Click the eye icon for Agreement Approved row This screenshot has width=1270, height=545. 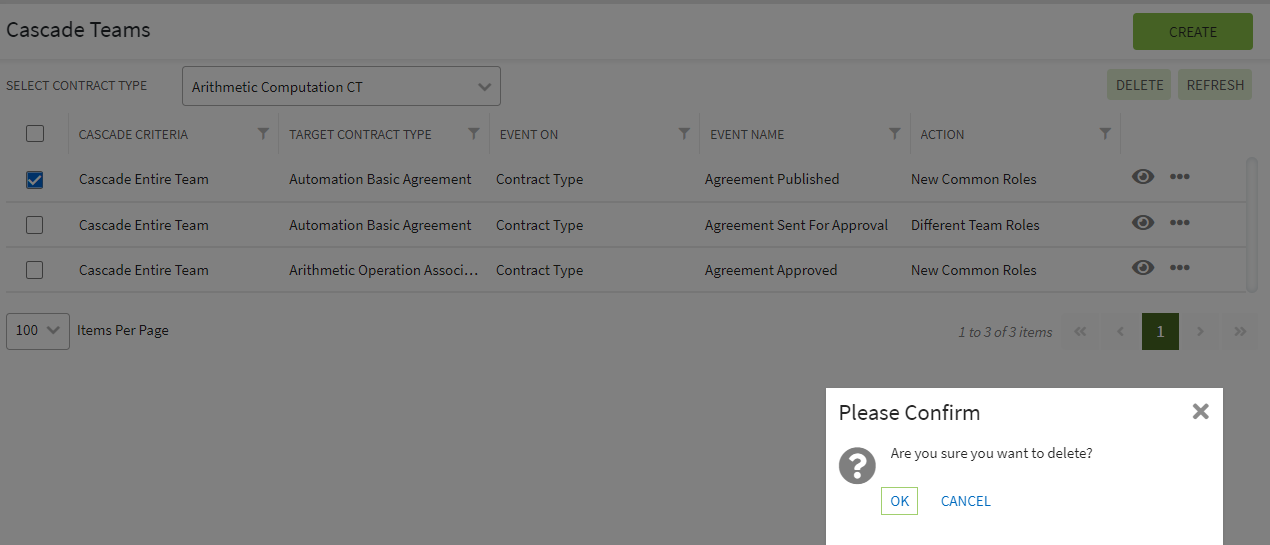click(x=1143, y=268)
